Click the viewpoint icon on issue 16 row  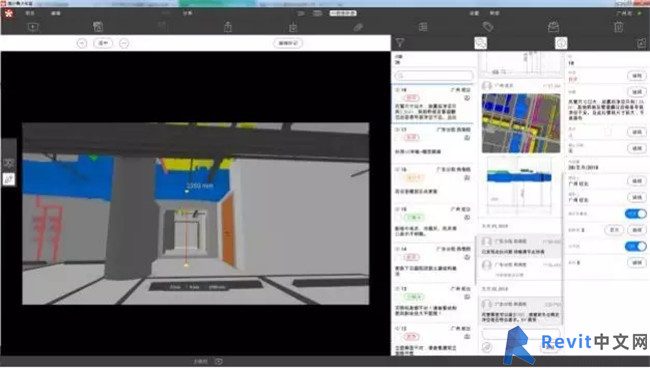467,178
